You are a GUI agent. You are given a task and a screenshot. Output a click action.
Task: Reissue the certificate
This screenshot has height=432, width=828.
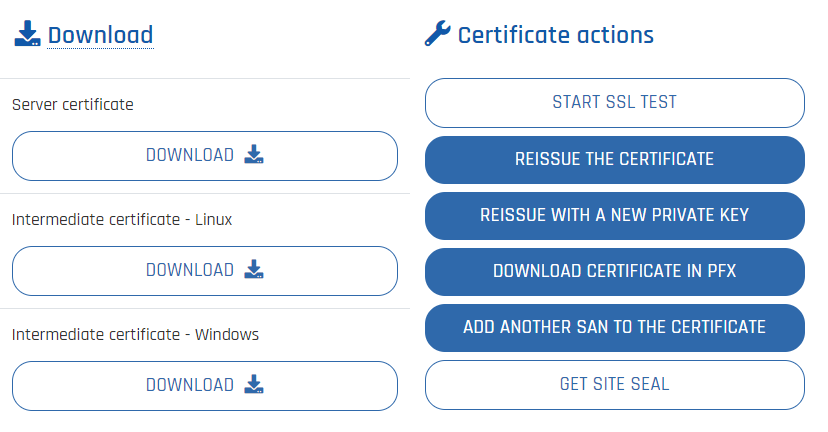(615, 160)
